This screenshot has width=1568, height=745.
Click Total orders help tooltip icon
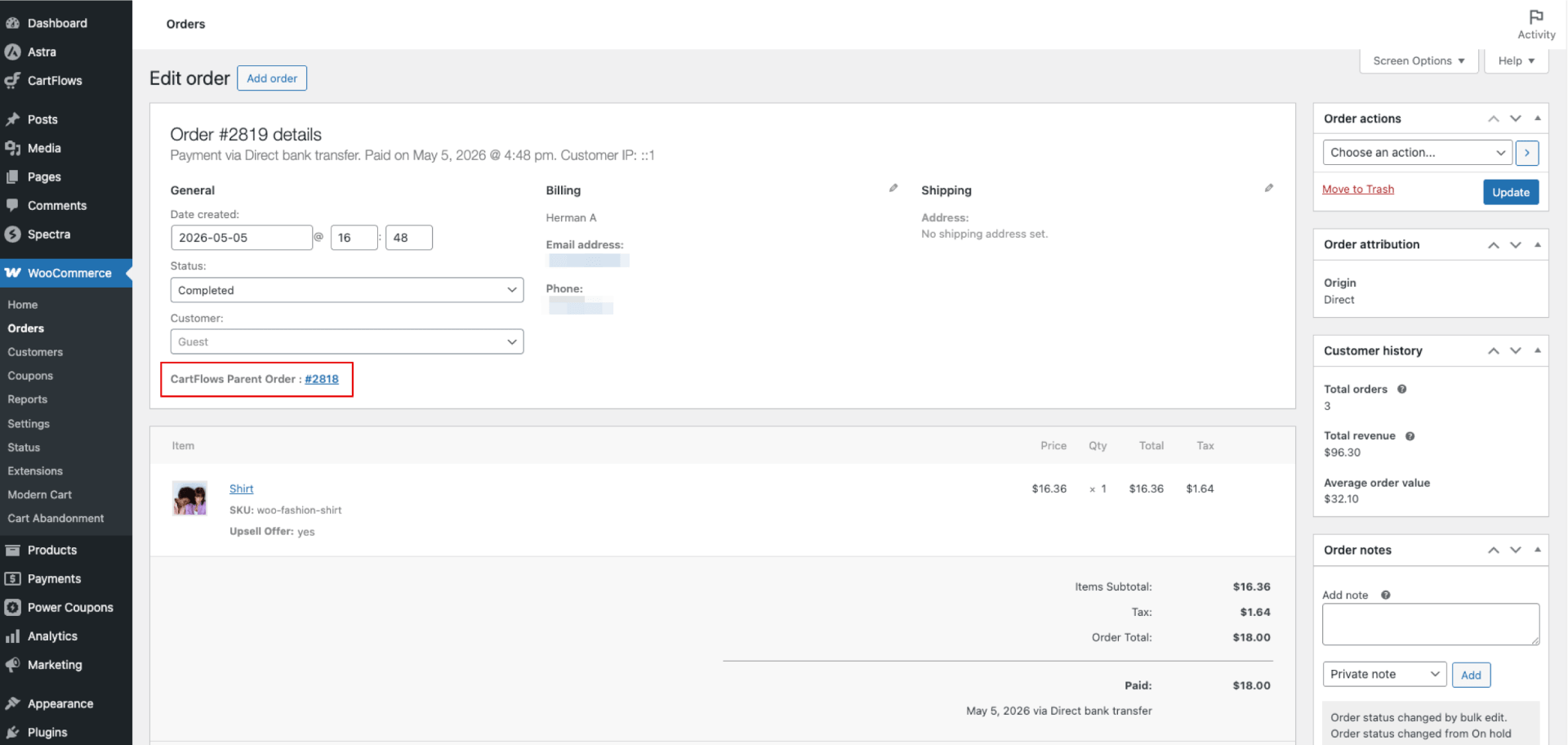(1401, 389)
